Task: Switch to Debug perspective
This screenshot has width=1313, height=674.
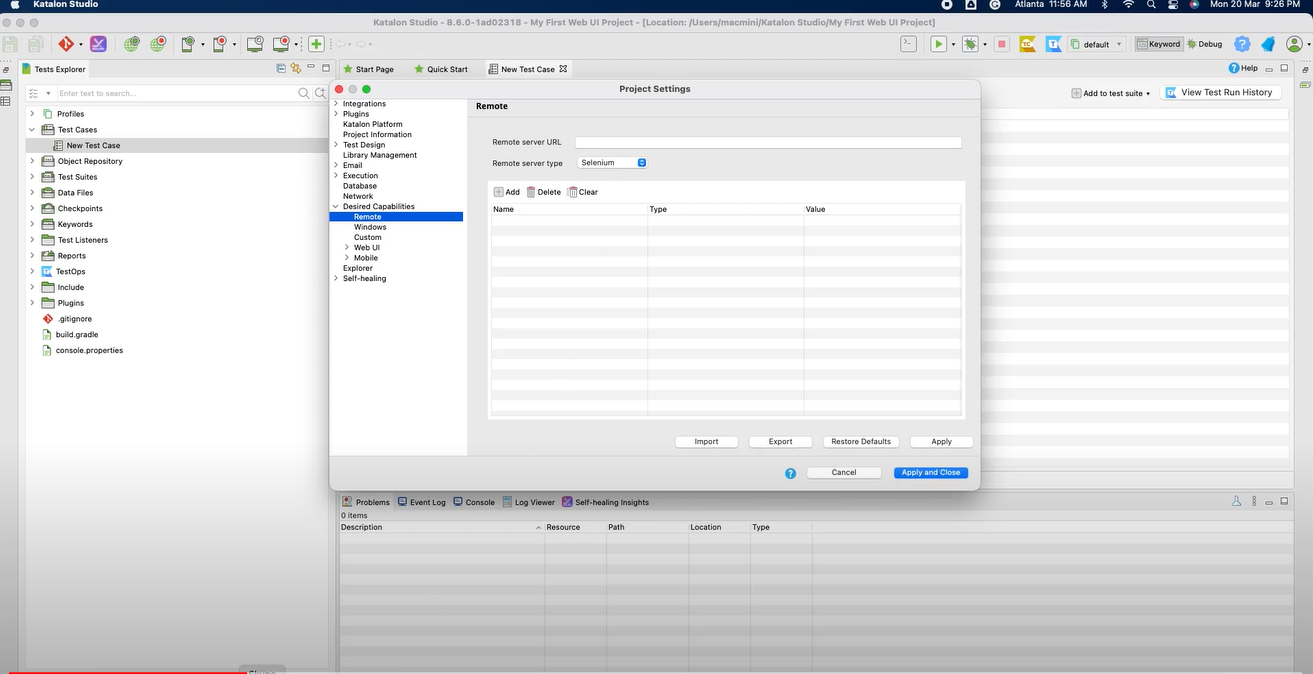Action: pyautogui.click(x=1205, y=44)
